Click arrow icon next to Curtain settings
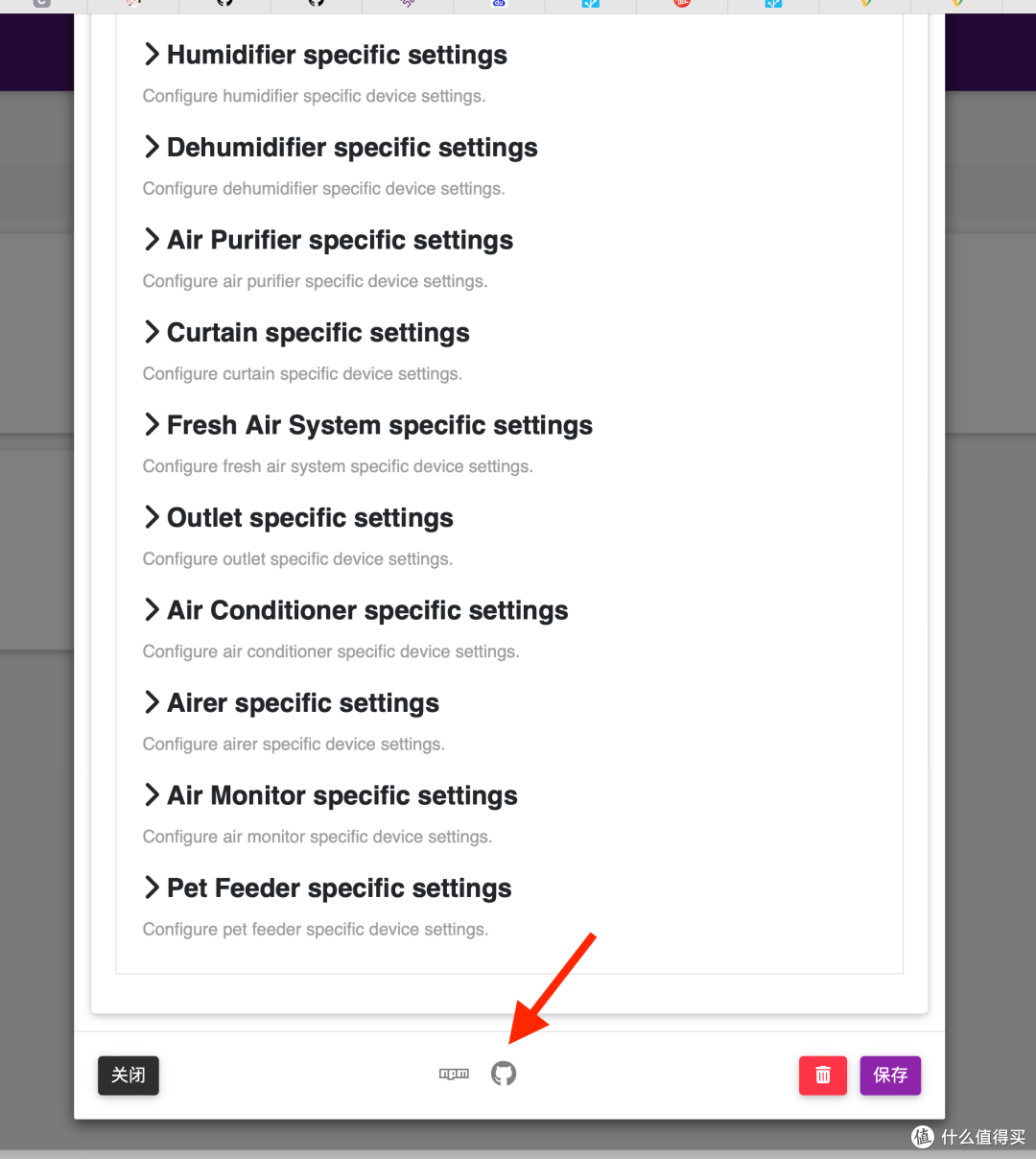 point(152,332)
